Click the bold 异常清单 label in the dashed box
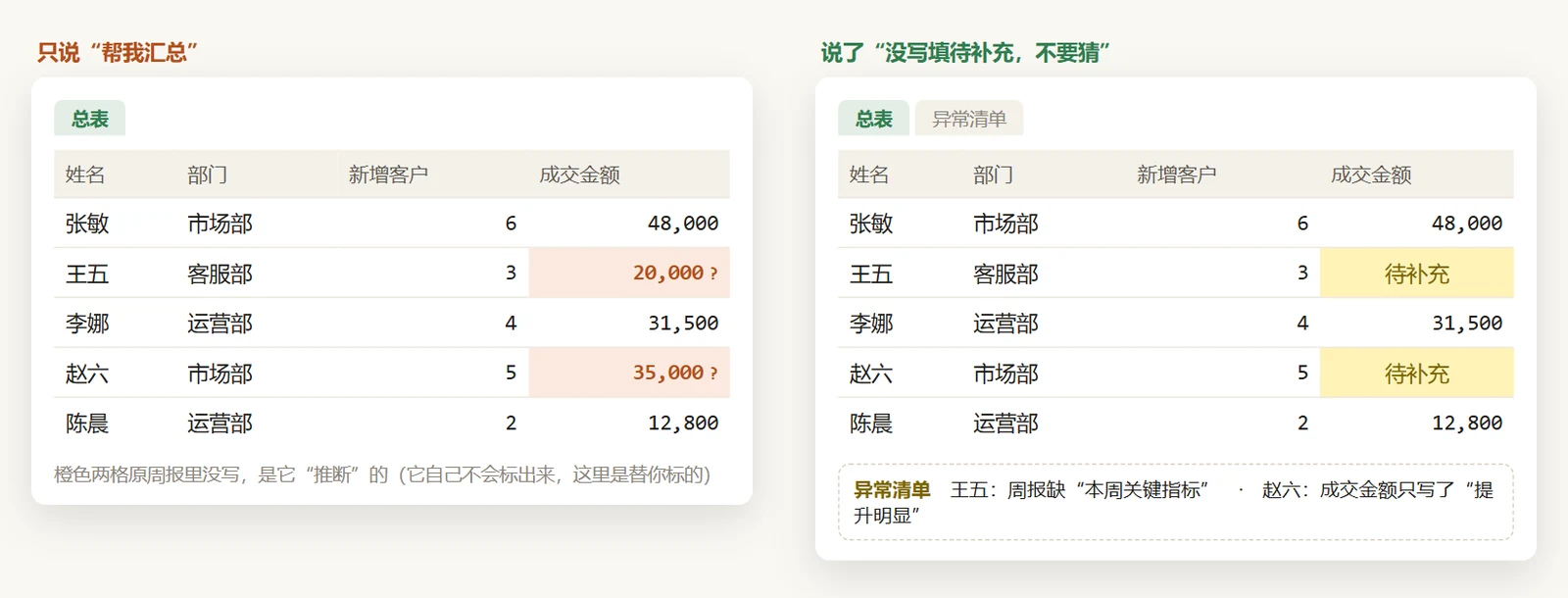 (x=892, y=489)
